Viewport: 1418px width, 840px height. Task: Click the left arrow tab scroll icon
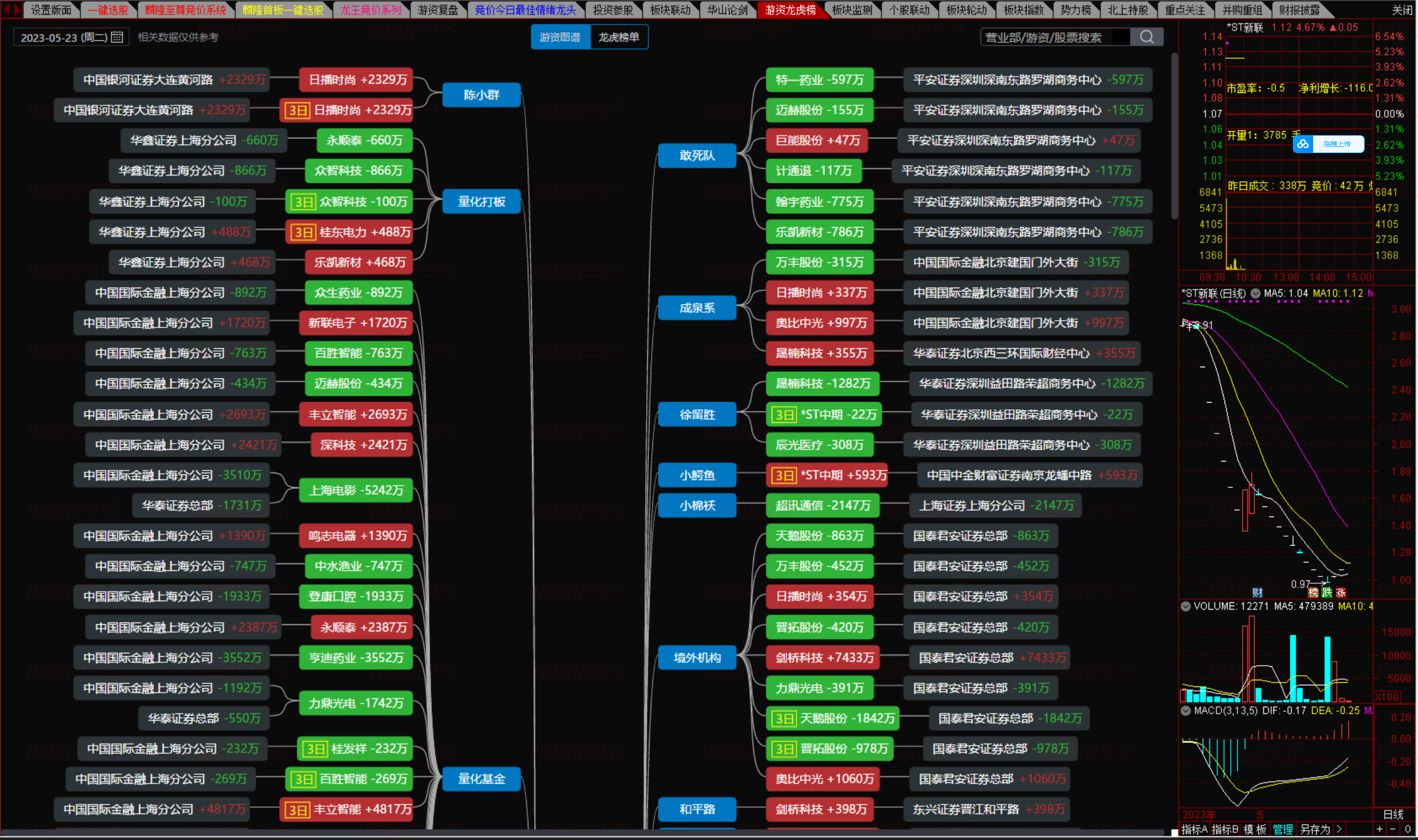[6, 9]
